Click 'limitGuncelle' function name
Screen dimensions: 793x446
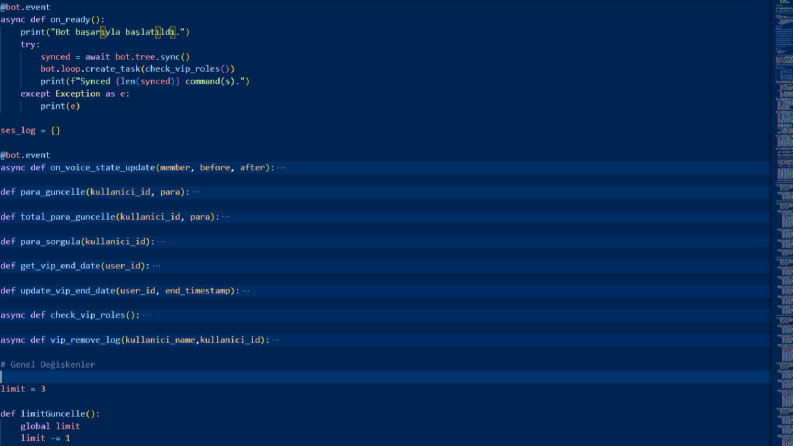53,414
